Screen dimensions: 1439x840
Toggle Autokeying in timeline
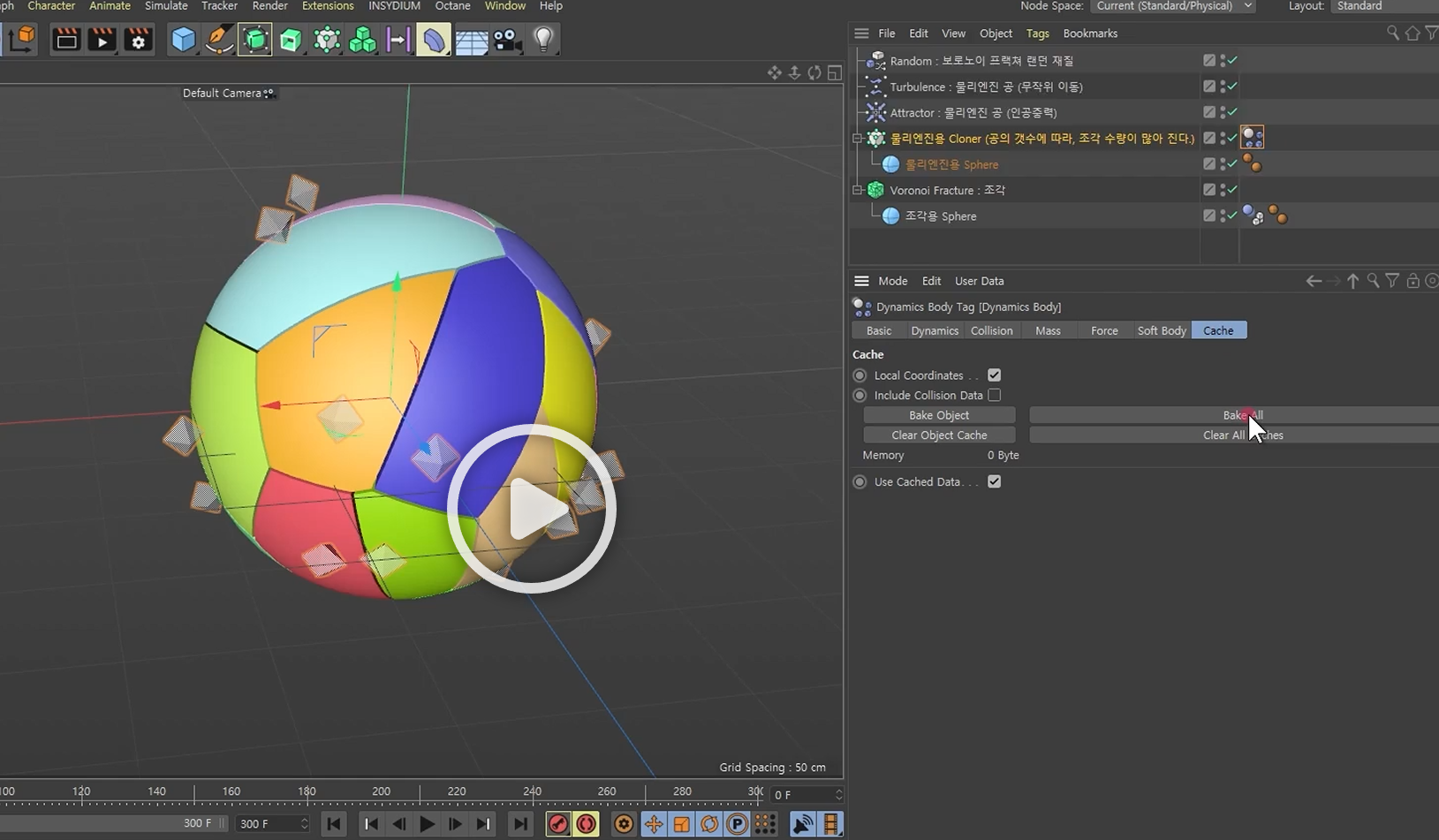[587, 824]
